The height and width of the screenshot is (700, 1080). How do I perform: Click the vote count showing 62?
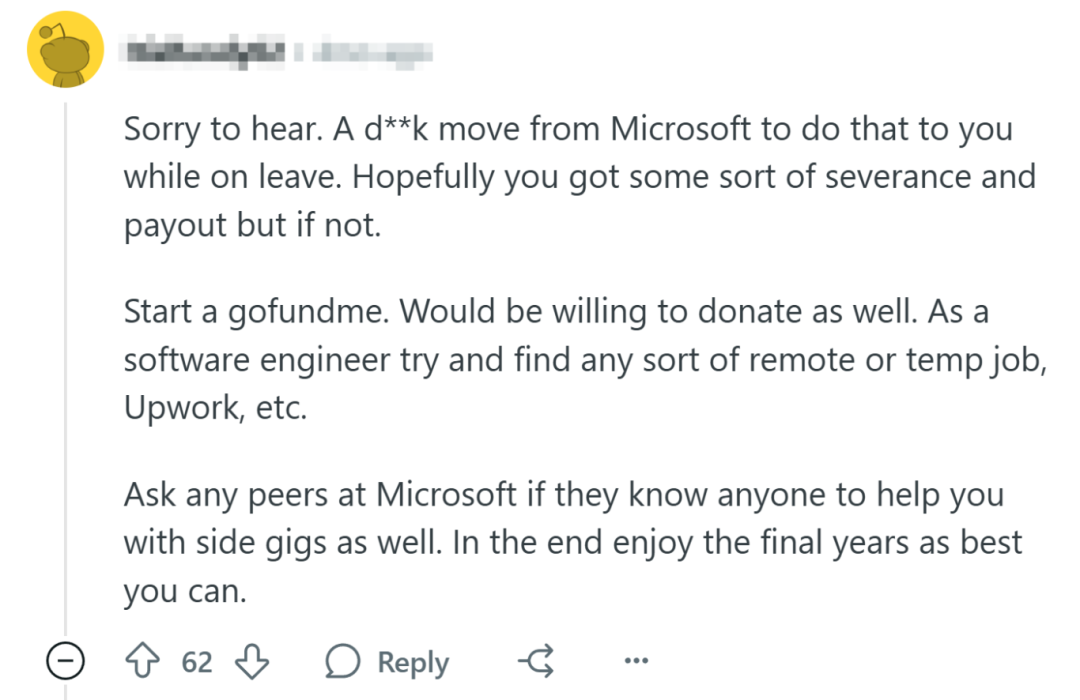click(x=197, y=662)
